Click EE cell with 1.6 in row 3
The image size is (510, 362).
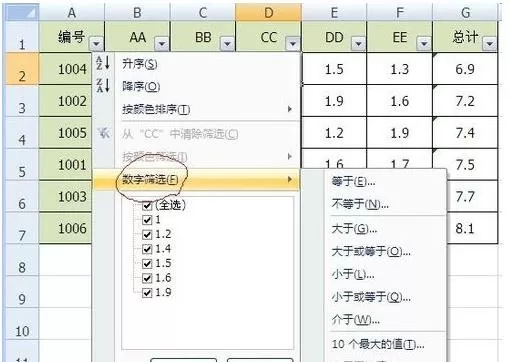point(400,101)
